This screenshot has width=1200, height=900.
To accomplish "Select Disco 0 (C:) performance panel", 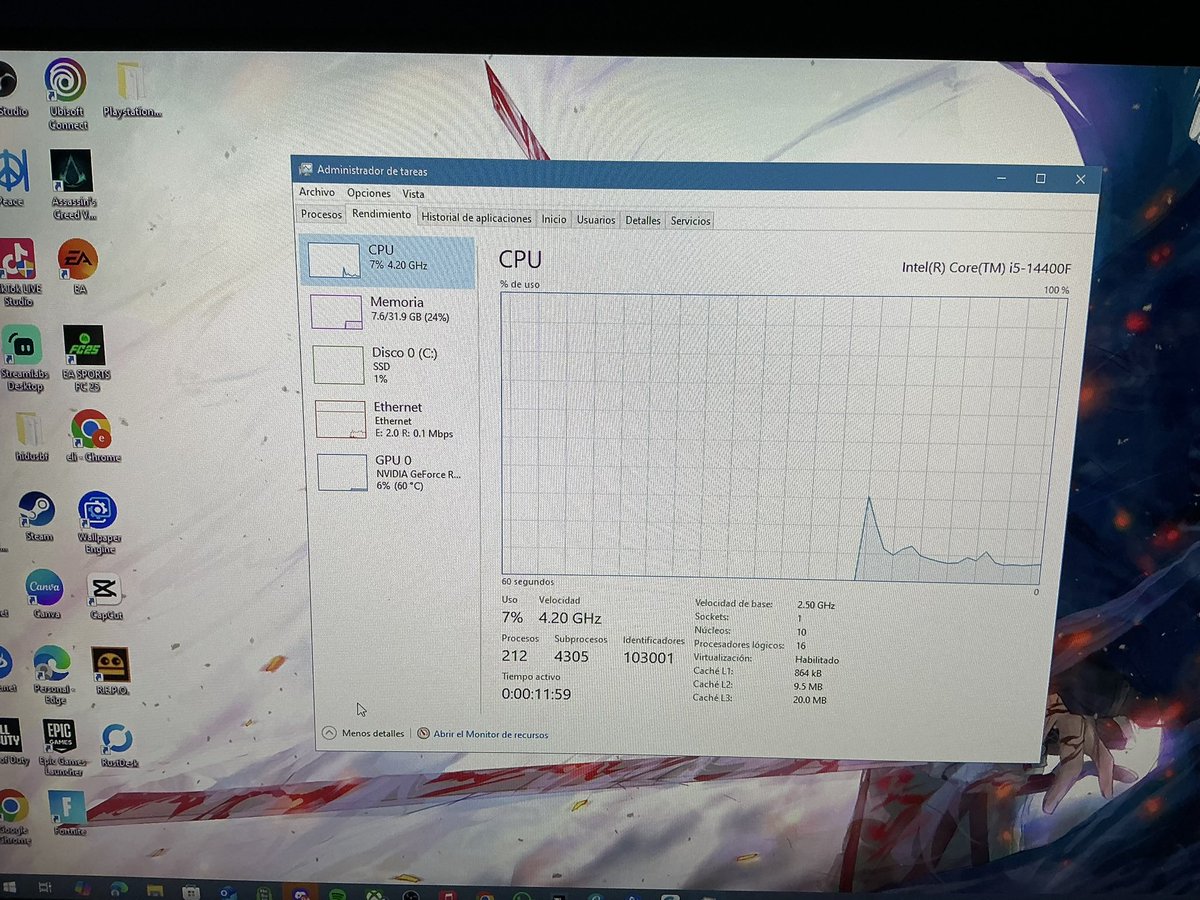I will pos(391,365).
